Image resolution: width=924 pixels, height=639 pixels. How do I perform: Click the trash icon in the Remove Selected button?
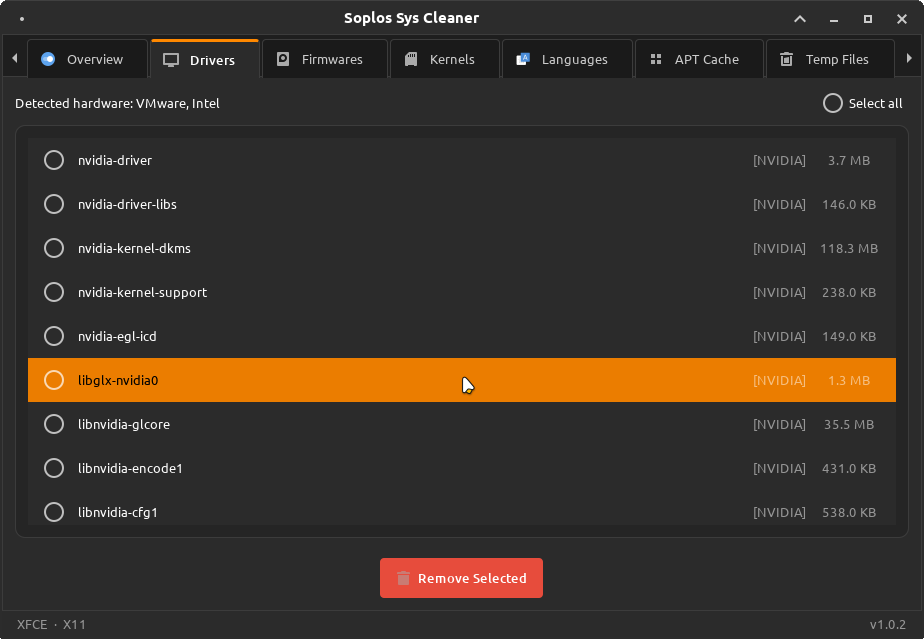coord(403,578)
